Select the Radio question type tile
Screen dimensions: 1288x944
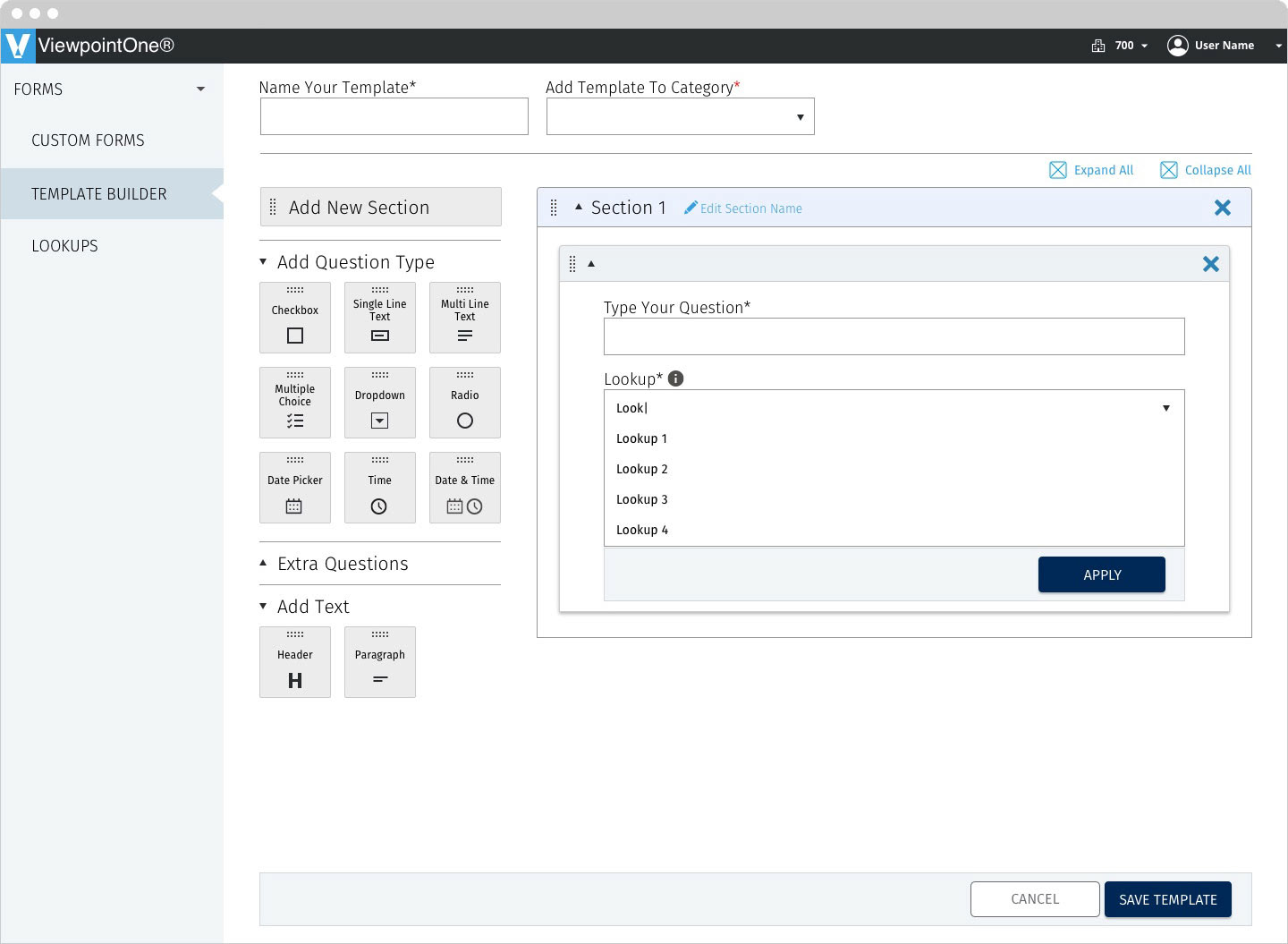465,403
